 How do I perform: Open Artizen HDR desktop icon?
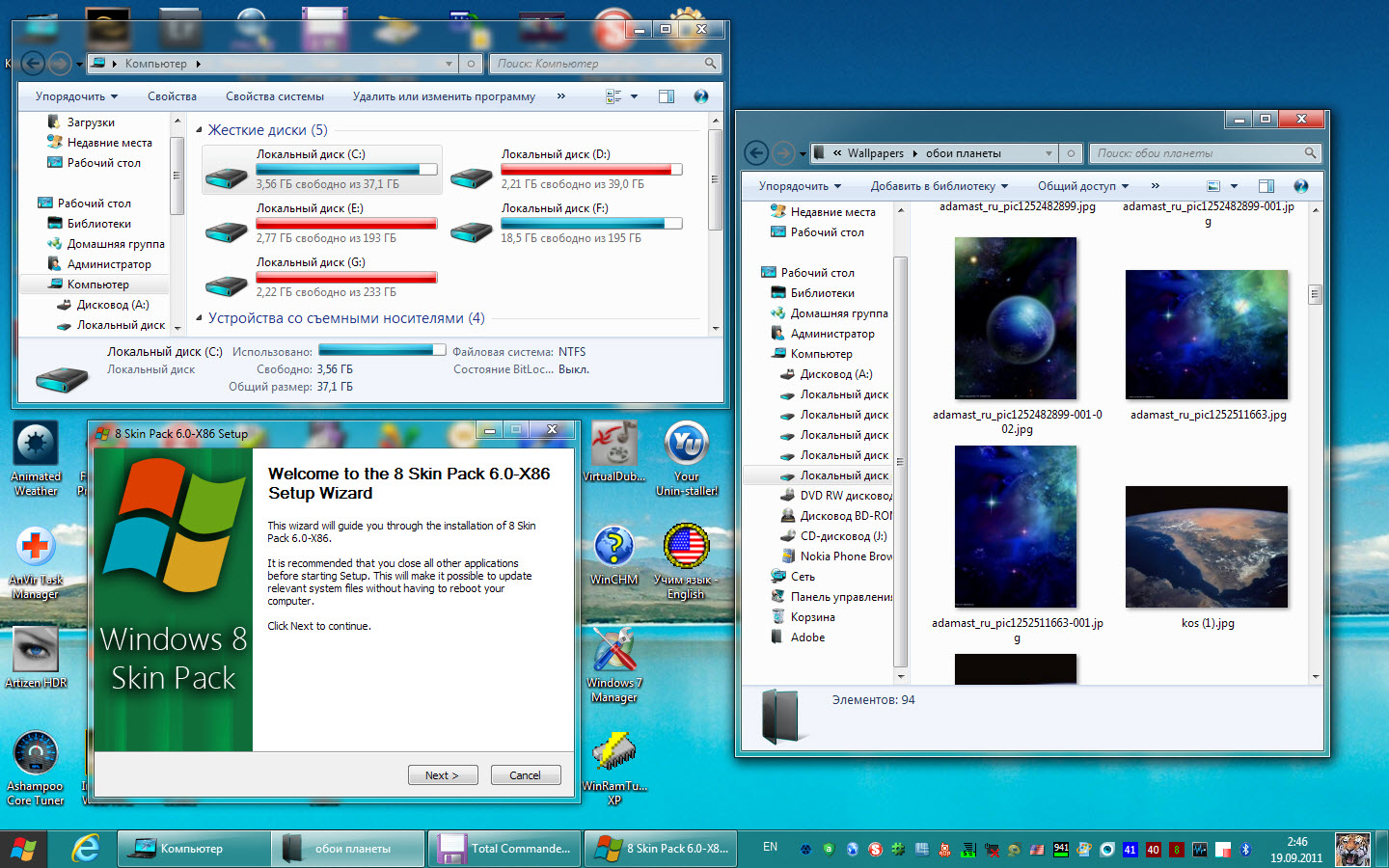point(36,656)
